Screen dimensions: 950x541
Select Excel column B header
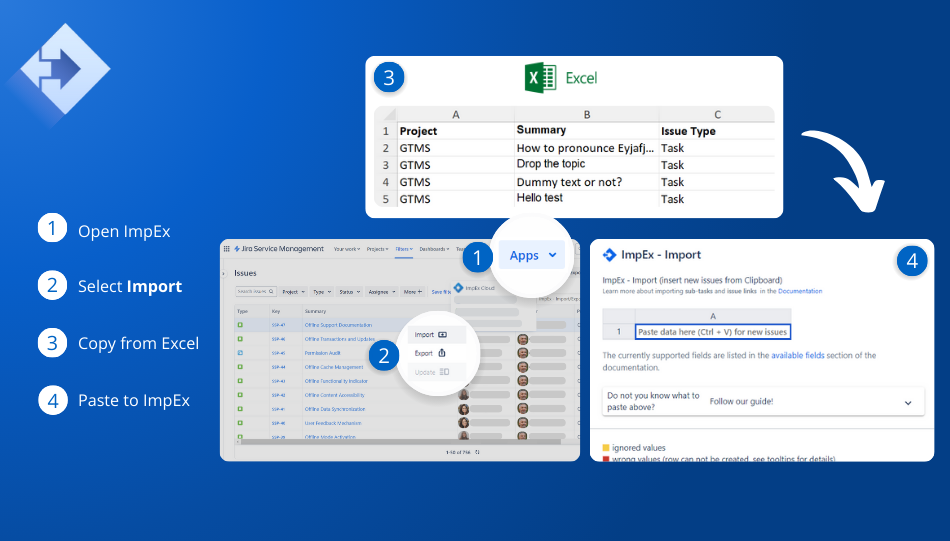[586, 114]
